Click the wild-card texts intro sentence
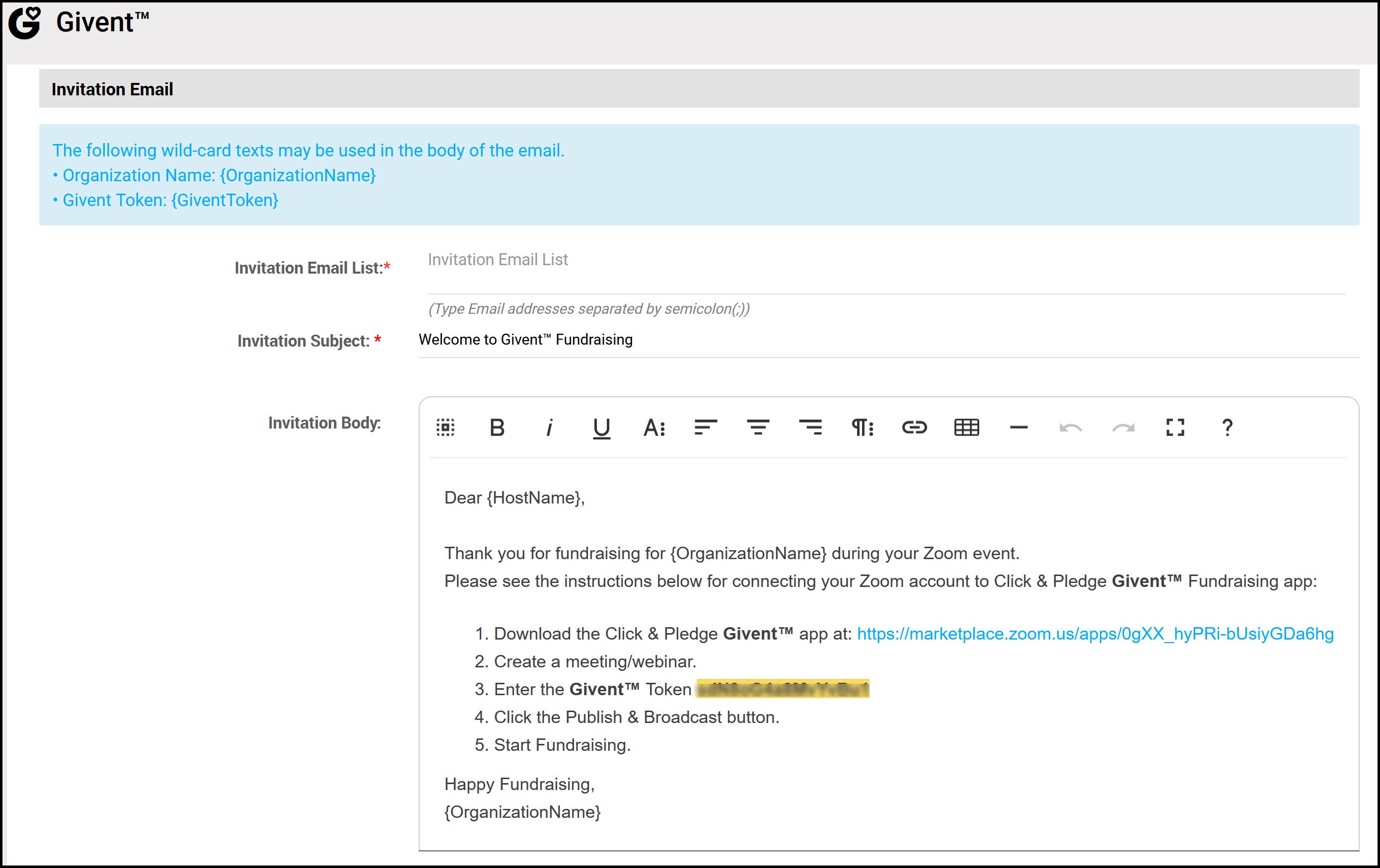This screenshot has width=1380, height=868. pyautogui.click(x=308, y=150)
